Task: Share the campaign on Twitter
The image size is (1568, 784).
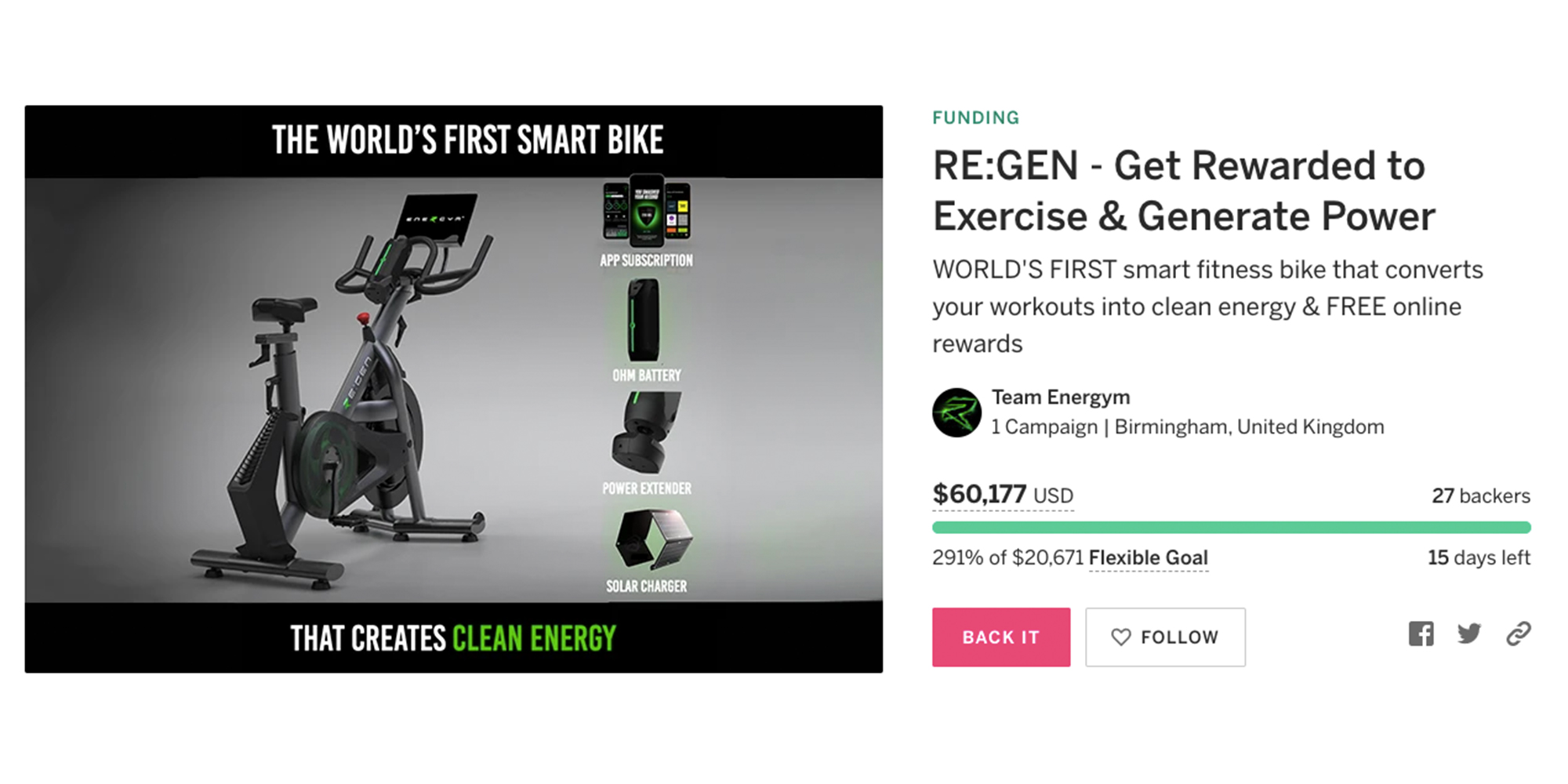Action: click(x=1470, y=634)
